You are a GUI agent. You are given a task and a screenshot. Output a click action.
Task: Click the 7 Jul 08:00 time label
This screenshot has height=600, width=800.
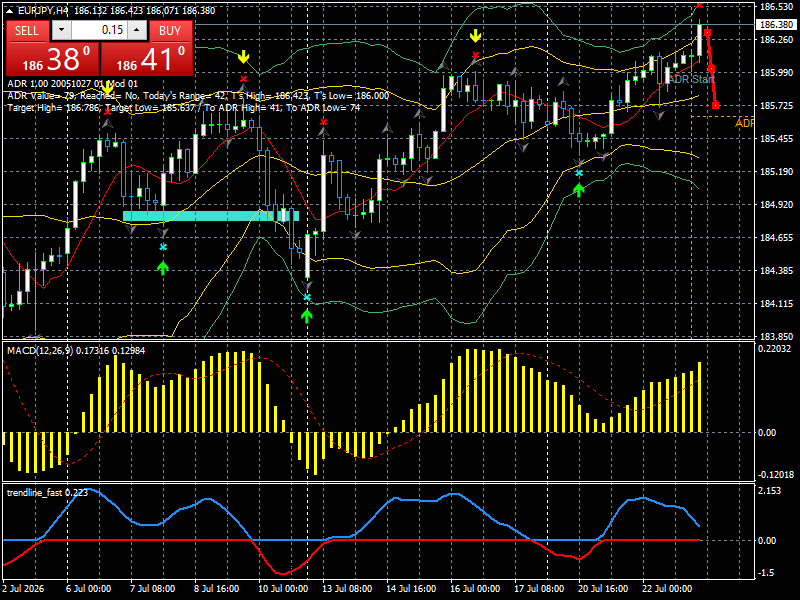click(x=153, y=588)
